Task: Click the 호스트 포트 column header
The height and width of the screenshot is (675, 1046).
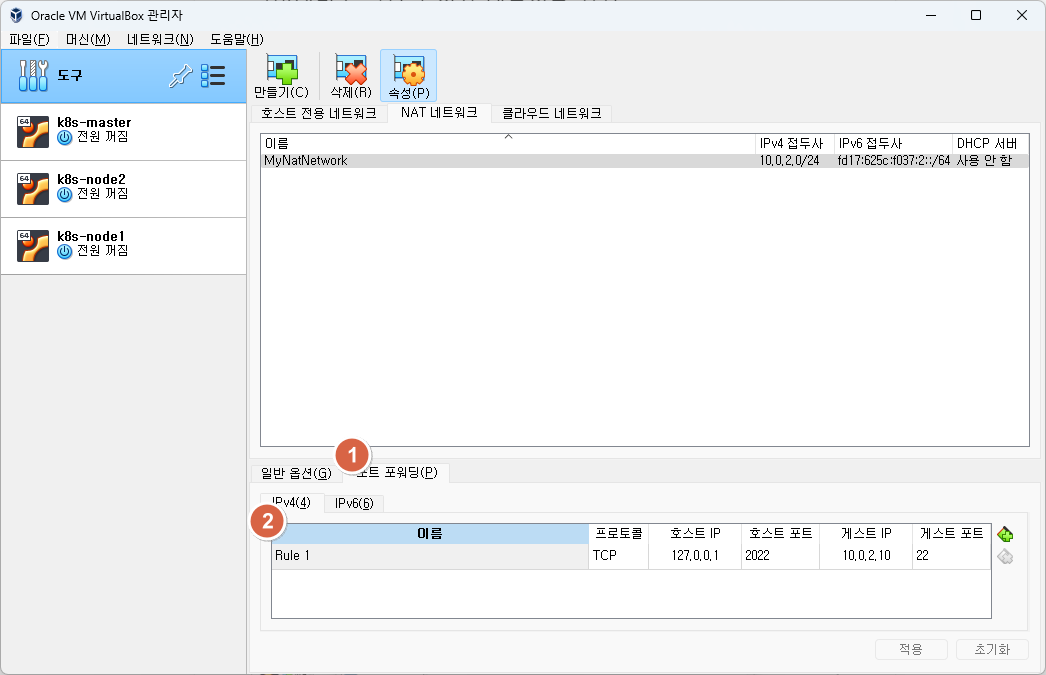Action: pos(780,534)
